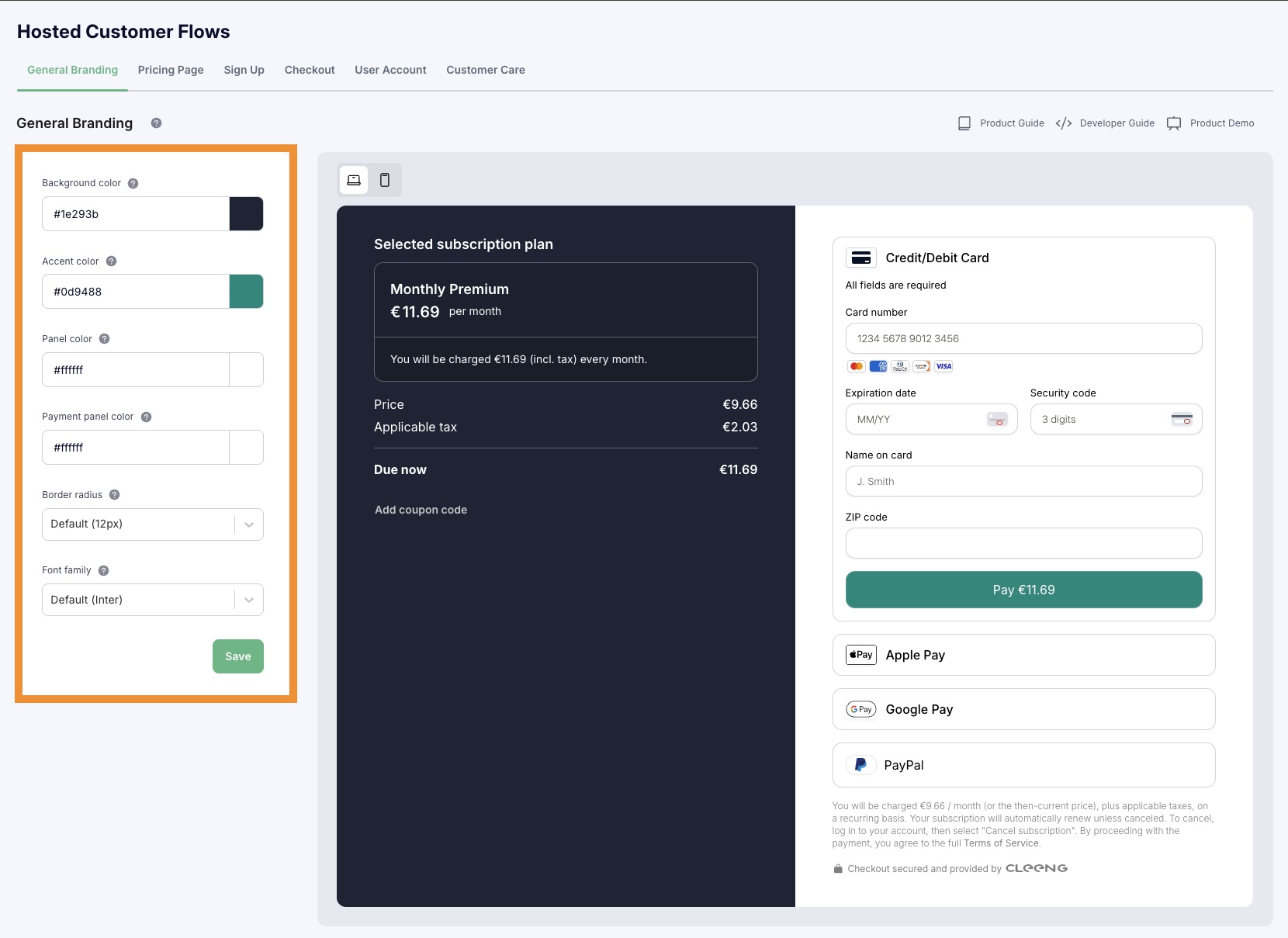1288x938 pixels.
Task: Click the Accent color hex input field
Action: [x=136, y=292]
